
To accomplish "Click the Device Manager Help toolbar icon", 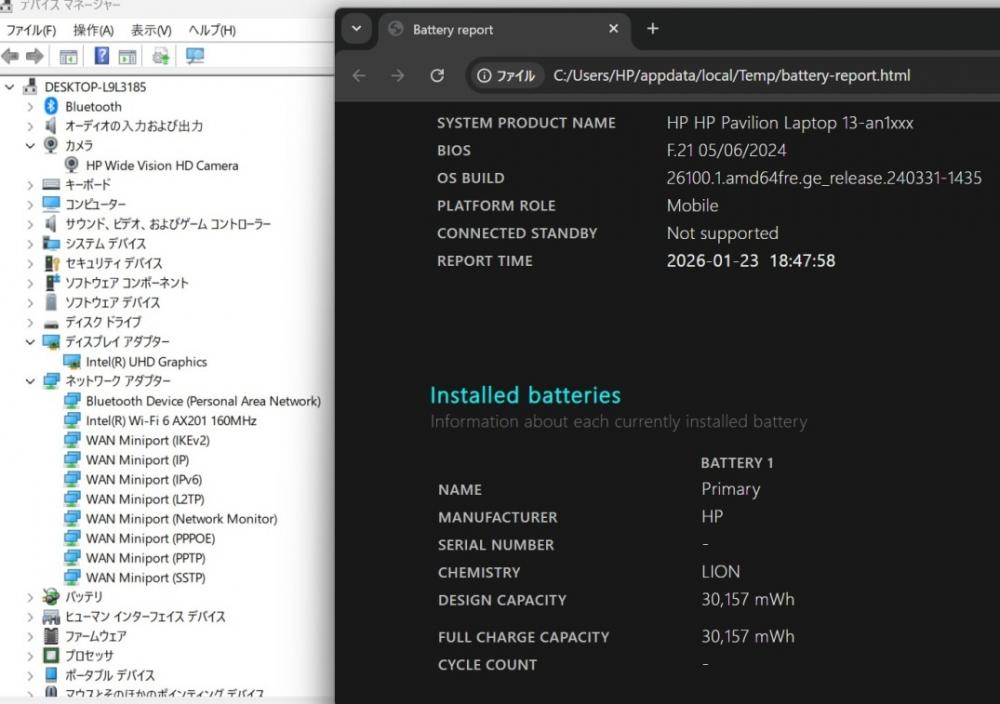I will pos(102,56).
